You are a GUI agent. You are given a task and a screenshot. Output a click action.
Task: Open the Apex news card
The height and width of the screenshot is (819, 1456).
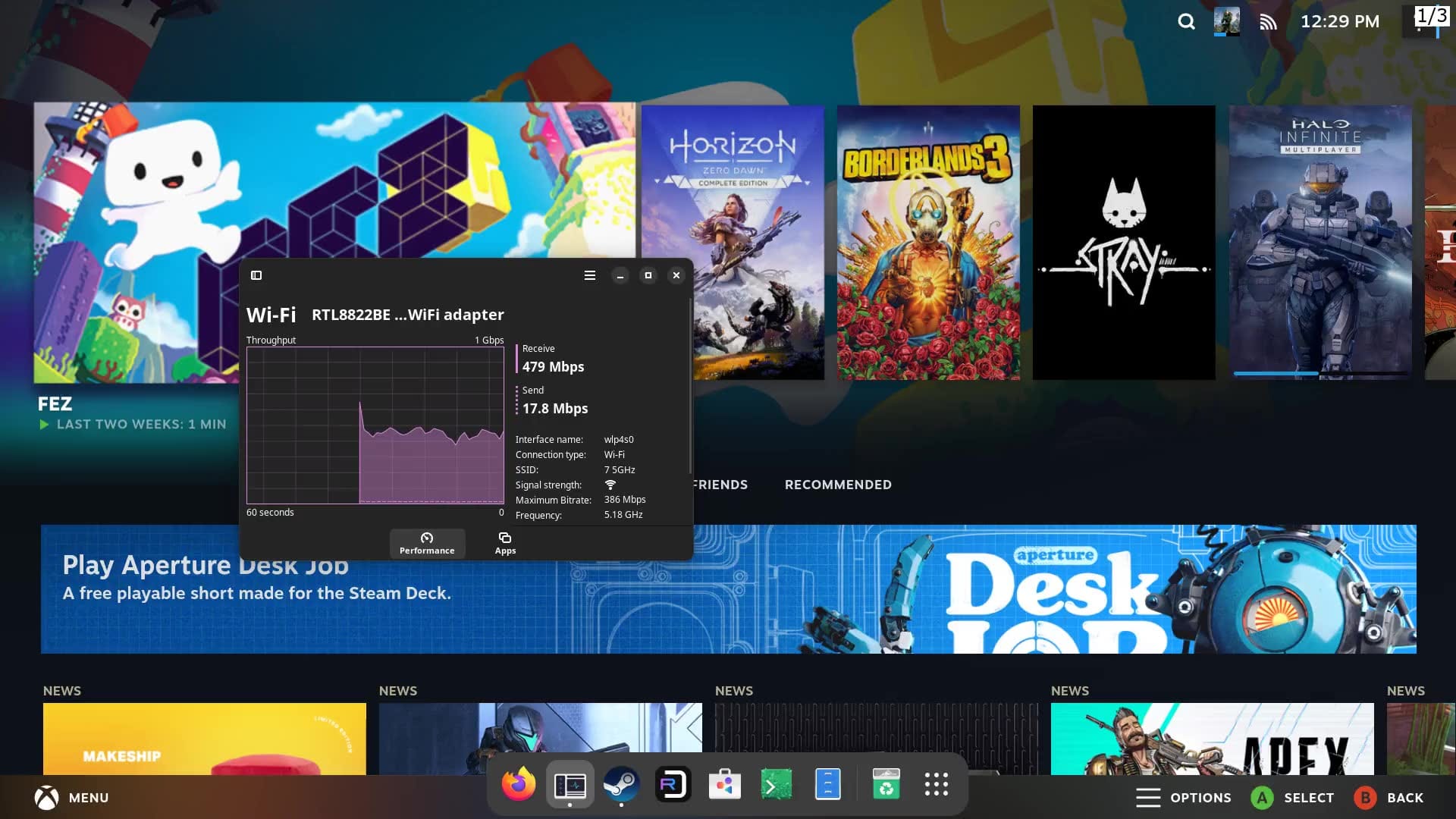(1212, 739)
